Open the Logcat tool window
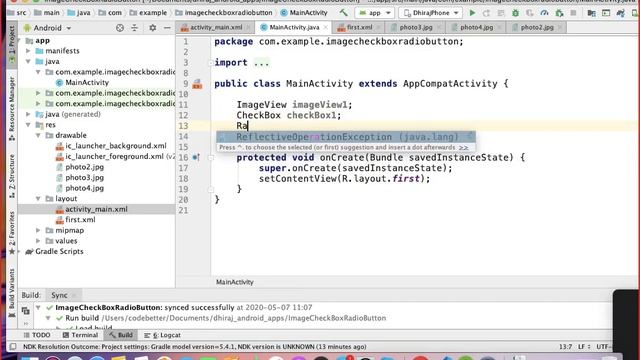This screenshot has width=640, height=360. click(162, 335)
